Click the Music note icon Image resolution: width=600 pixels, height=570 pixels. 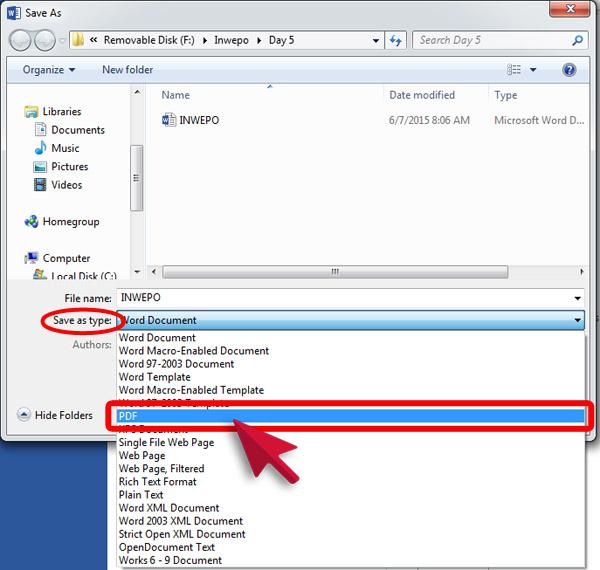[40, 148]
